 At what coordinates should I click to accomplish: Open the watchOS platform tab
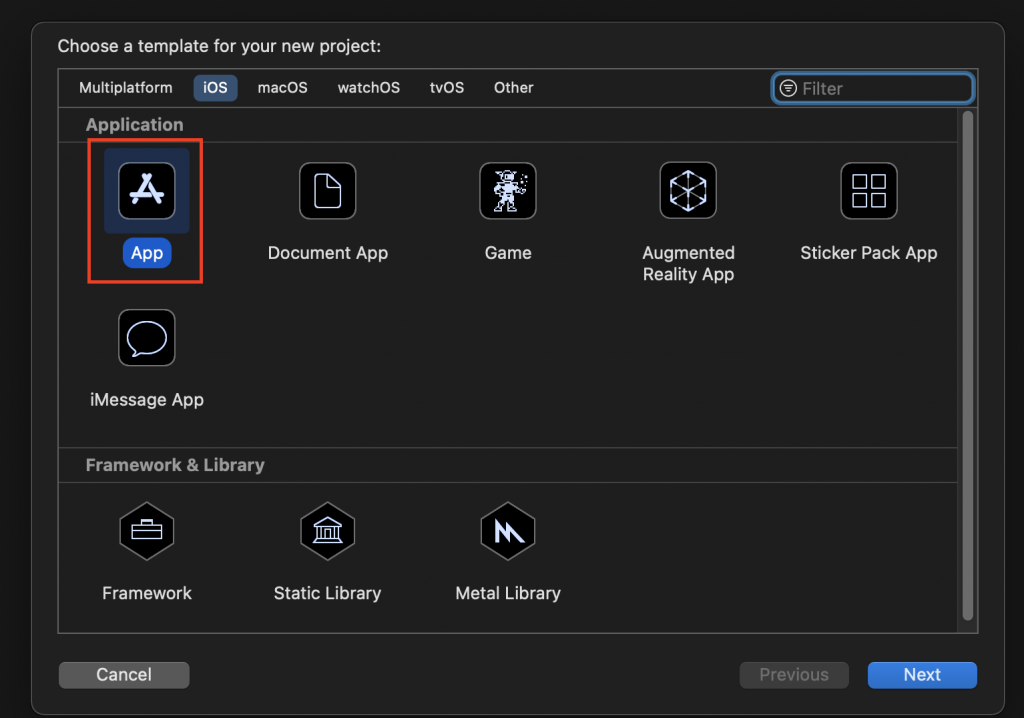[x=368, y=88]
